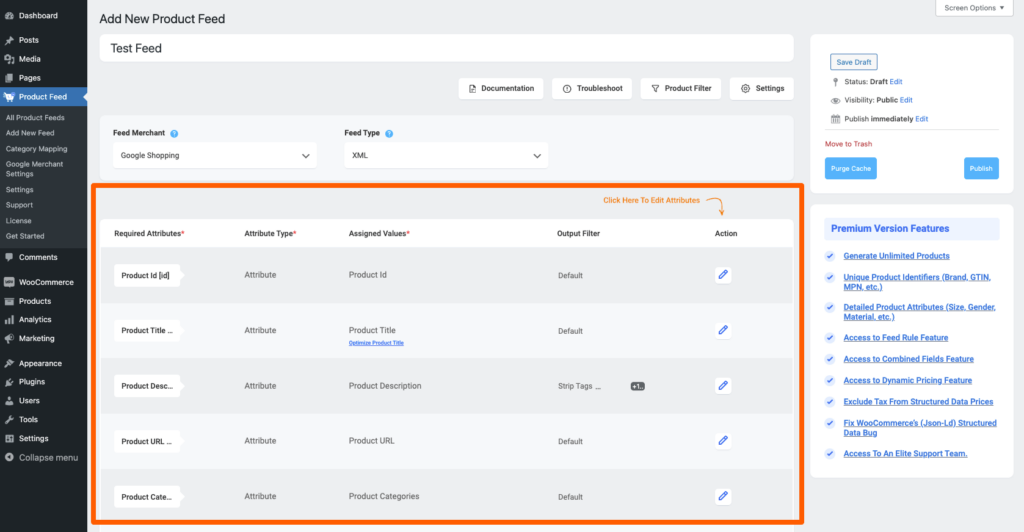Click the pencil icon in Product URL row
This screenshot has height=532, width=1024.
[x=723, y=441]
